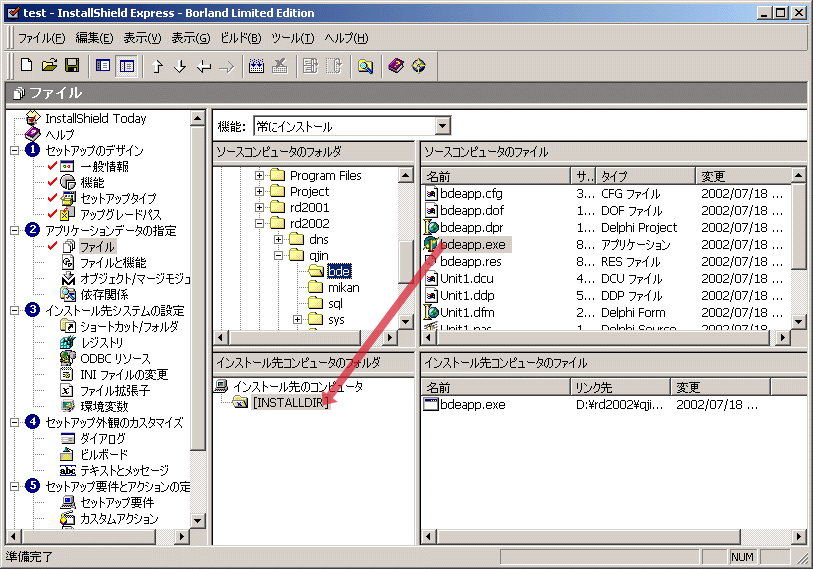Open ビルボード item in the tree
The height and width of the screenshot is (569, 813).
(104, 455)
